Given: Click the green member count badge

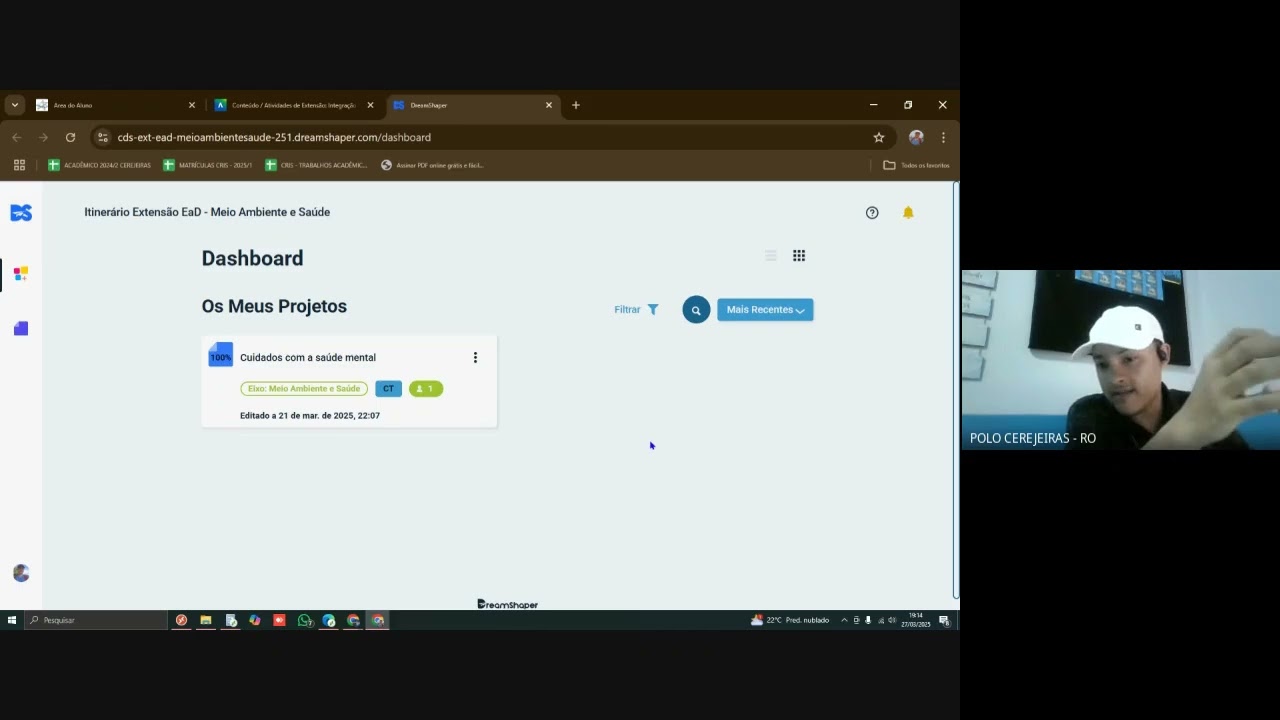Looking at the screenshot, I should point(426,388).
